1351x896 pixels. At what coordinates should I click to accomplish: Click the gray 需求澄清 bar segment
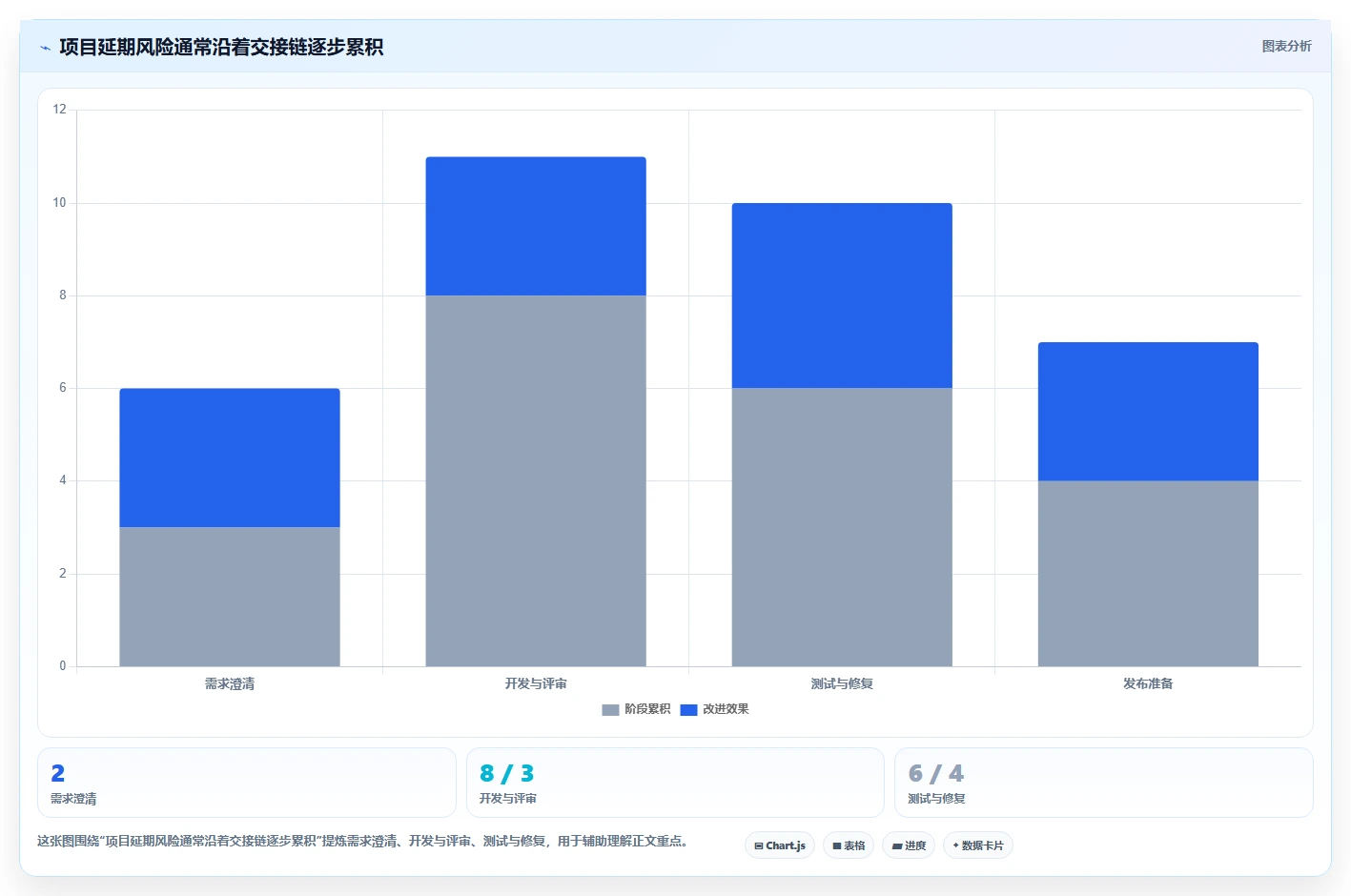[x=230, y=597]
